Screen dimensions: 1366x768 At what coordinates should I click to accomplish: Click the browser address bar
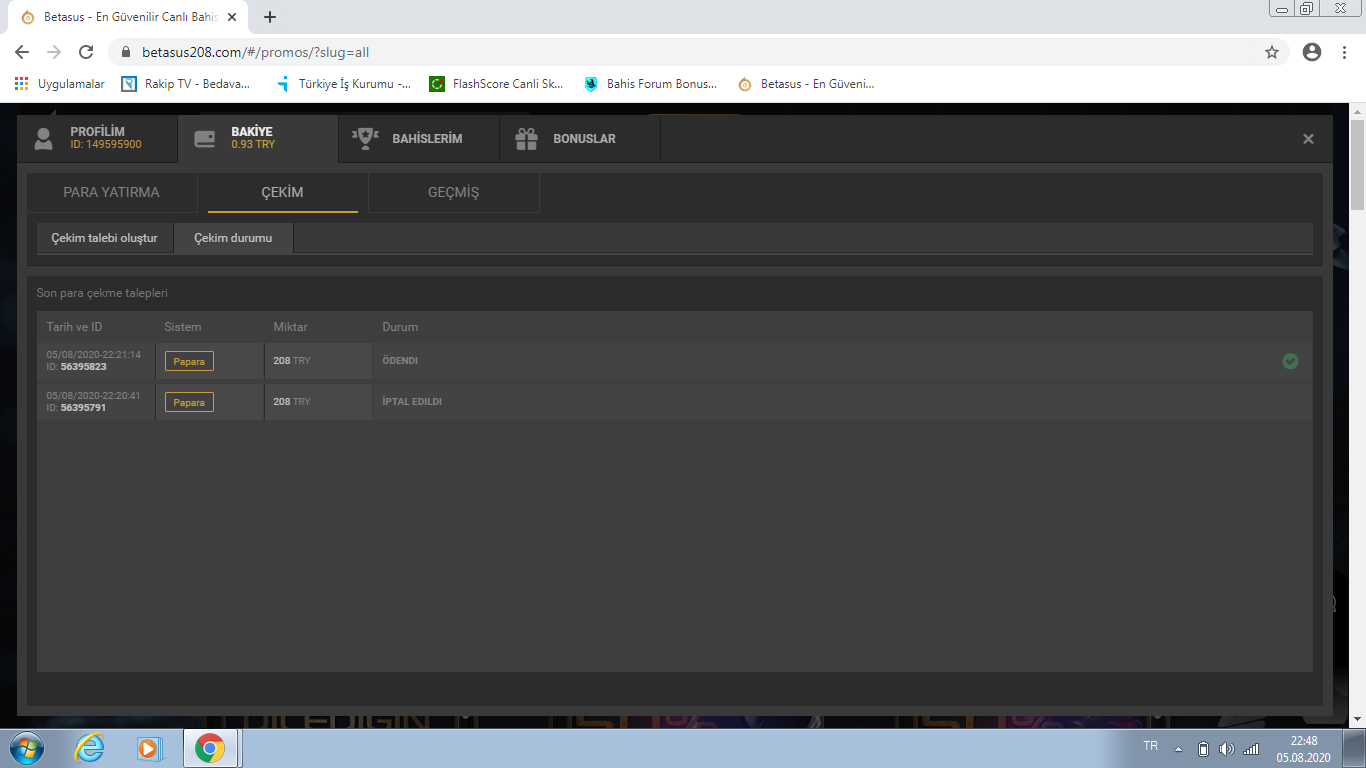coord(690,52)
